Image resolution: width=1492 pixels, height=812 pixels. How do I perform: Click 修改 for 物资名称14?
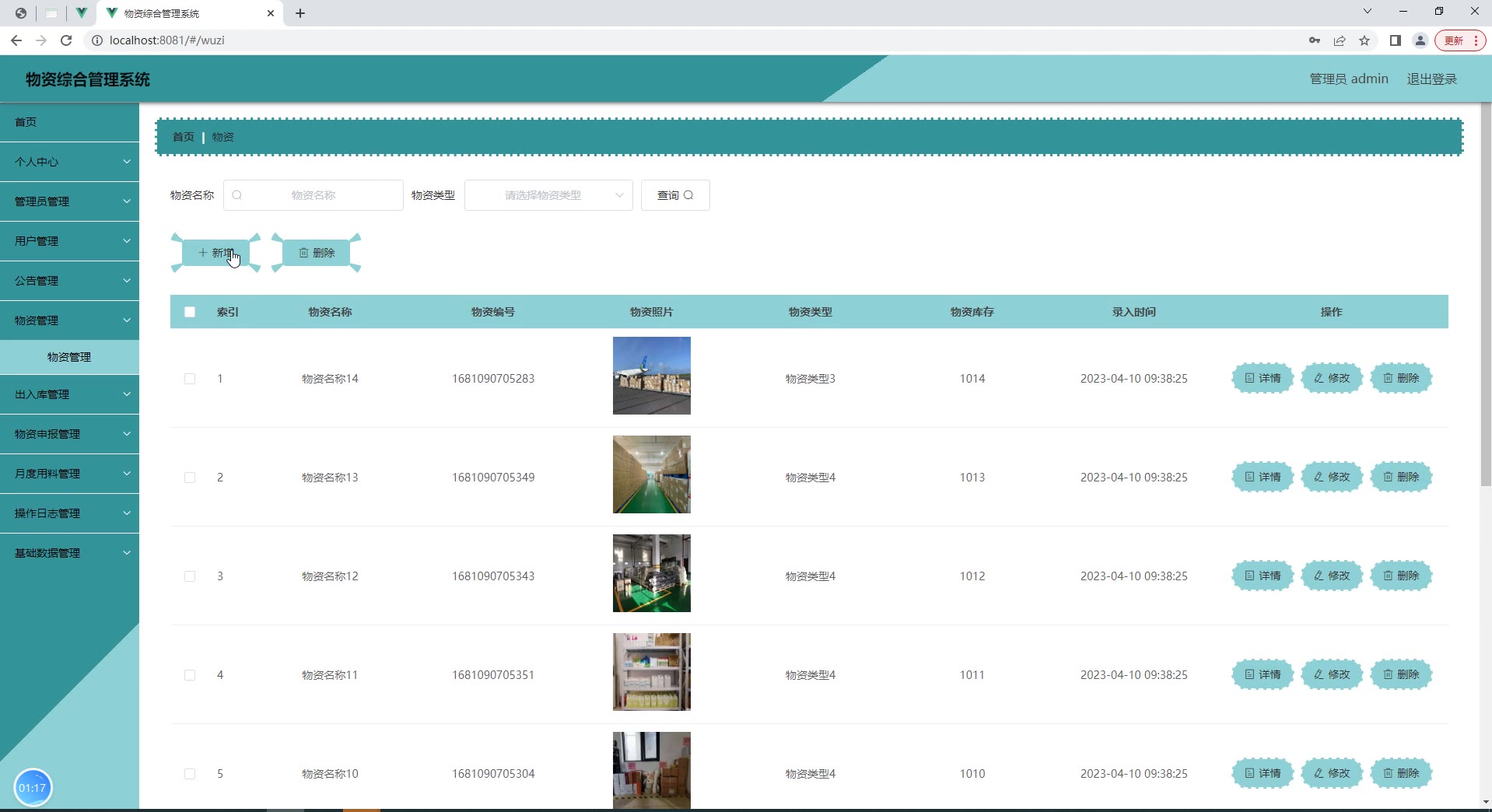point(1332,378)
